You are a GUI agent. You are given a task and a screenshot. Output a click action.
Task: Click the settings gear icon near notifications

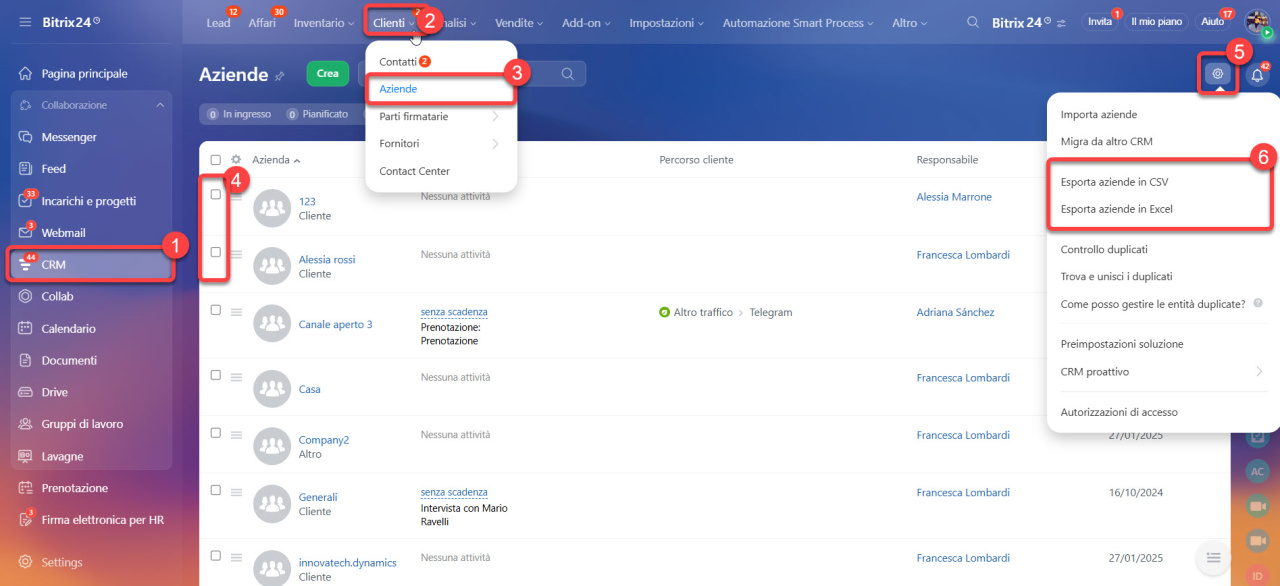pos(1217,73)
